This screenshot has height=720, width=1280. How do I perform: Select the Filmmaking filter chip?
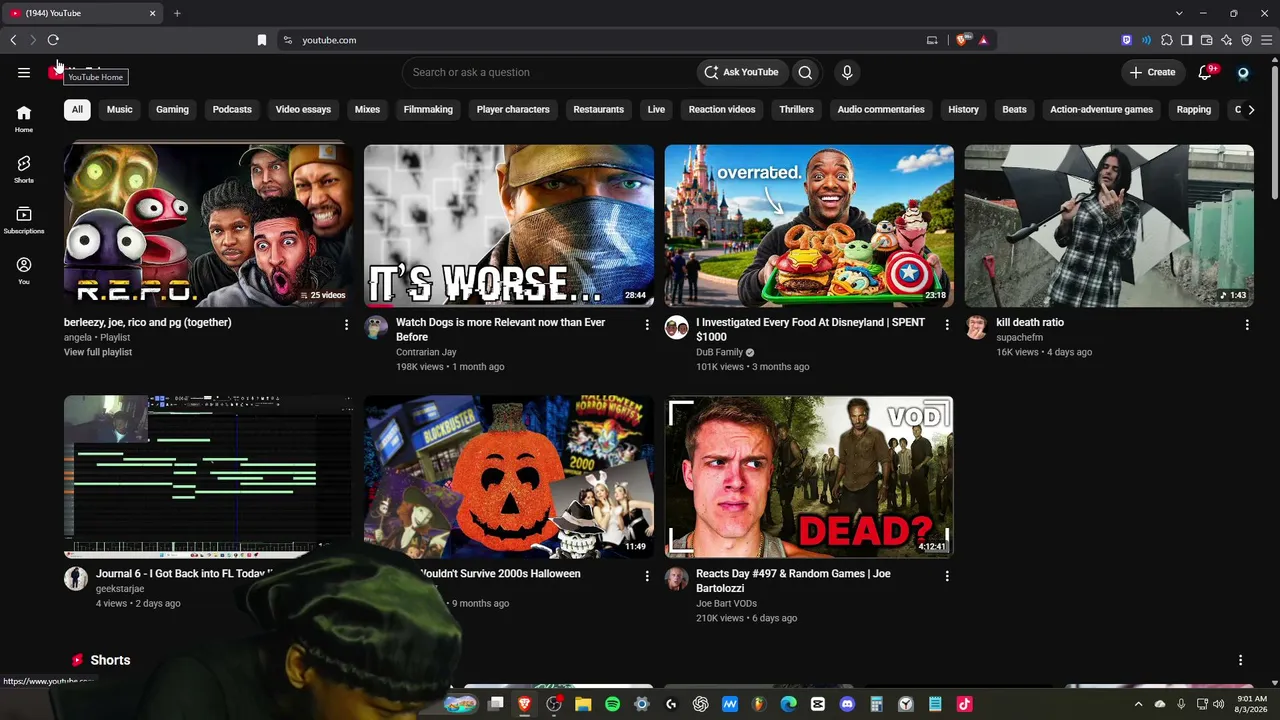[x=428, y=109]
